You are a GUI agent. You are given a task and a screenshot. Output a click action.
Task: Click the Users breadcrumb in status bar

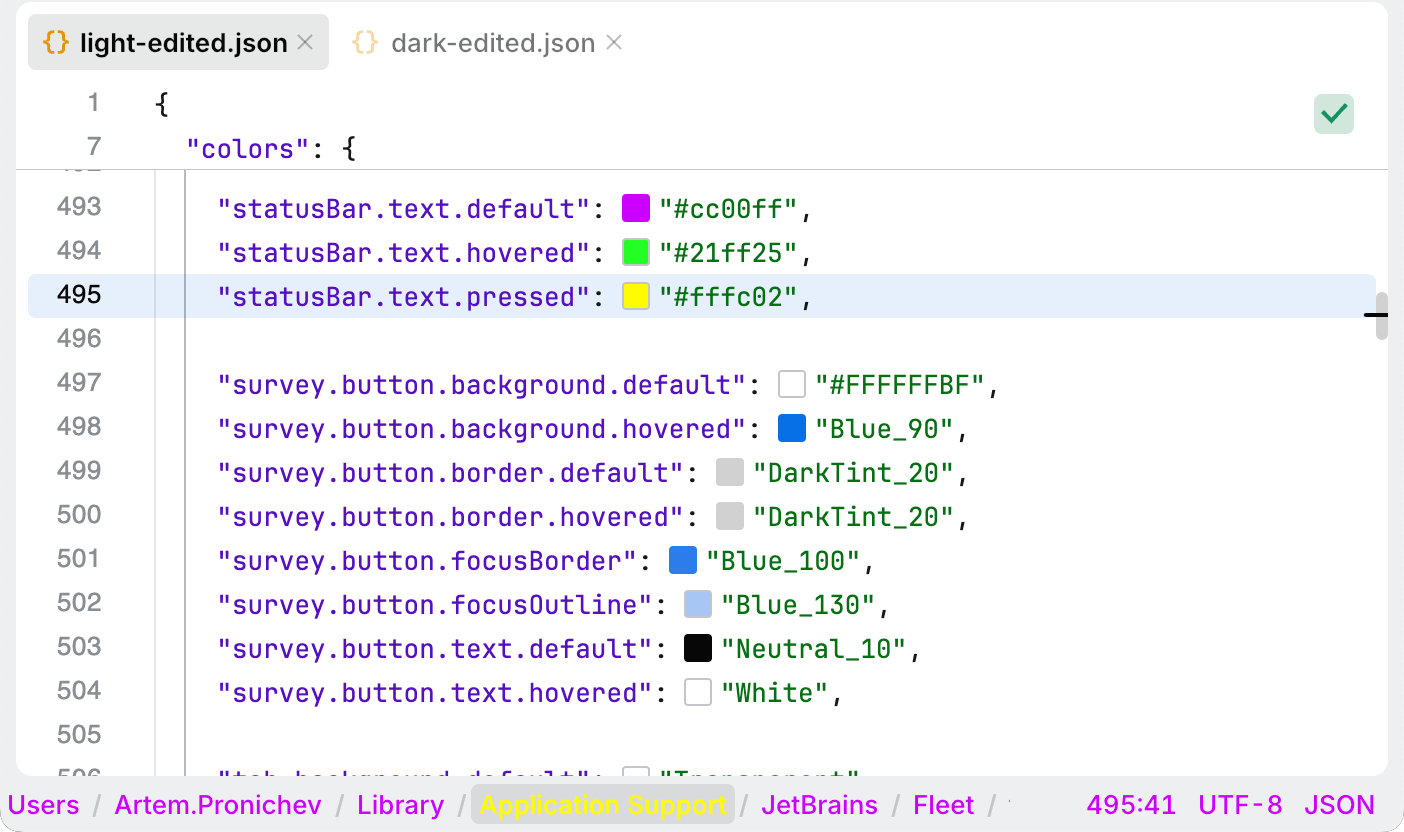coord(44,805)
